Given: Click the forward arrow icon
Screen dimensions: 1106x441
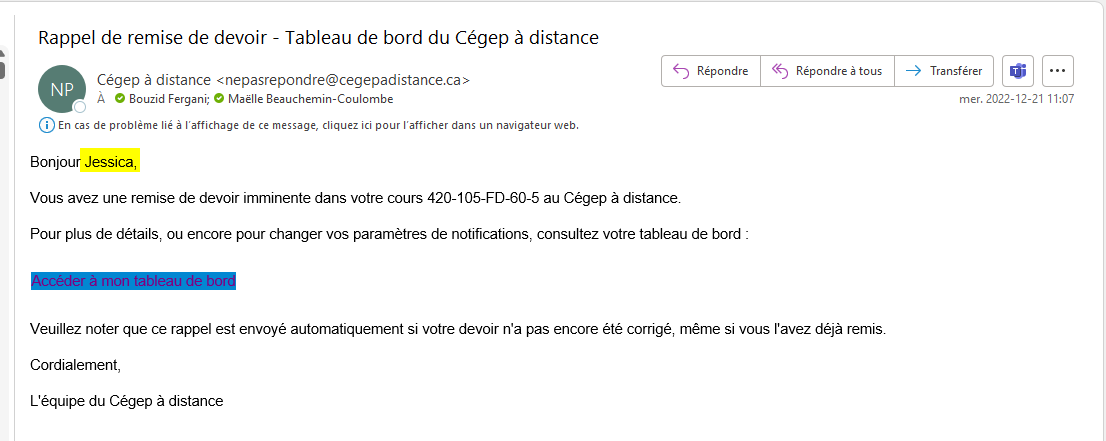Looking at the screenshot, I should 913,71.
